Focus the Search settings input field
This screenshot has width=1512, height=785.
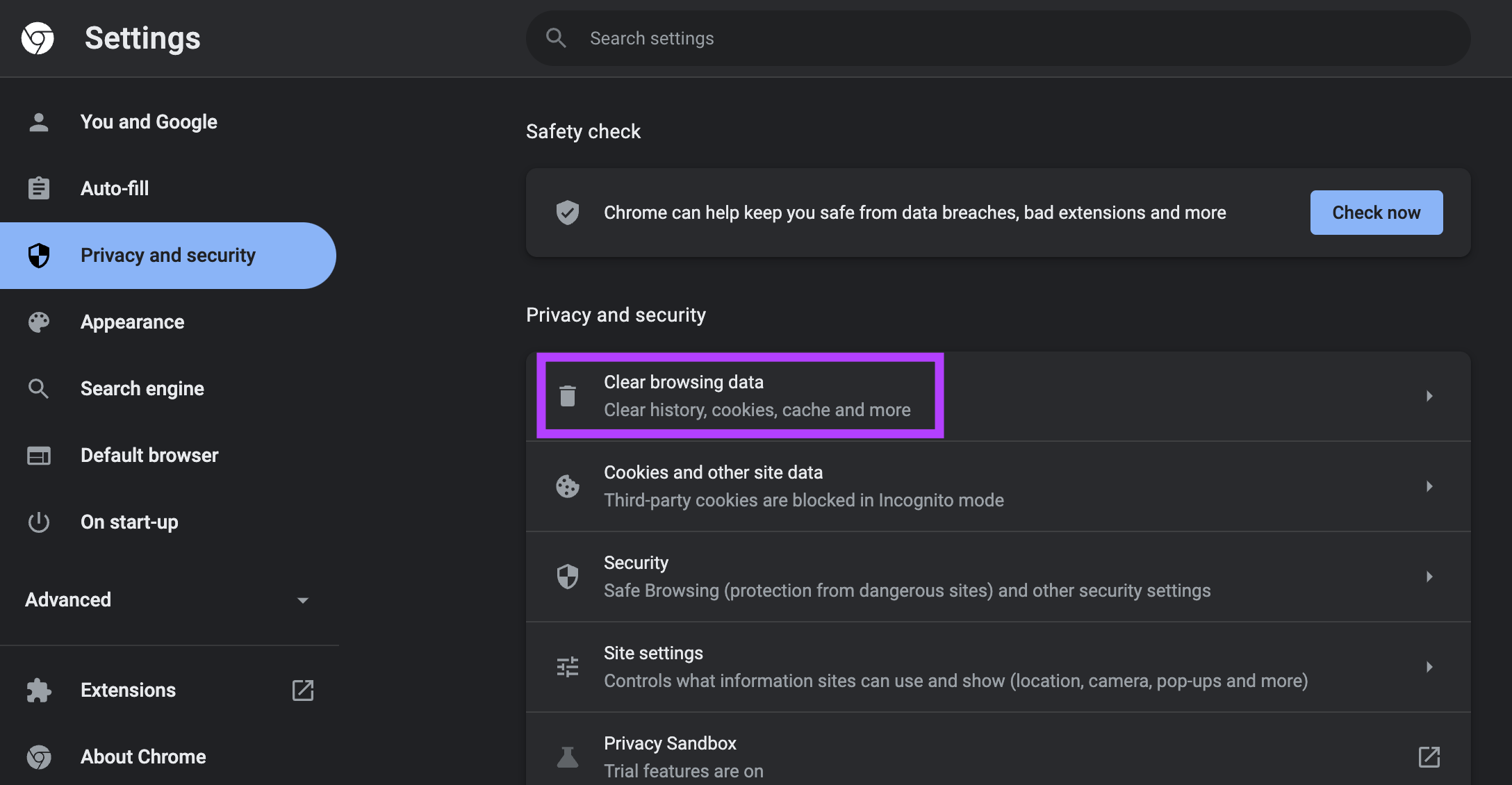tap(999, 38)
